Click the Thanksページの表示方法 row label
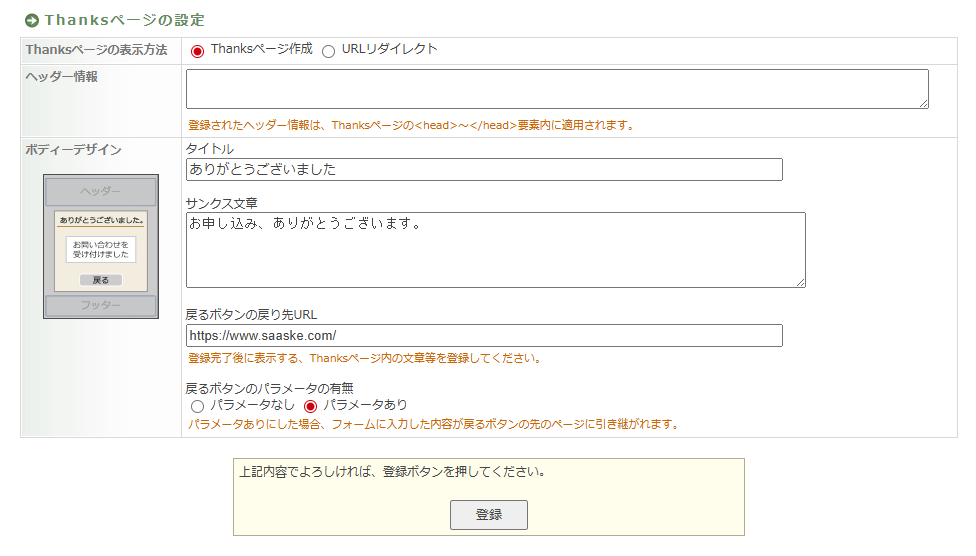The width and height of the screenshot is (976, 556). (x=97, y=50)
